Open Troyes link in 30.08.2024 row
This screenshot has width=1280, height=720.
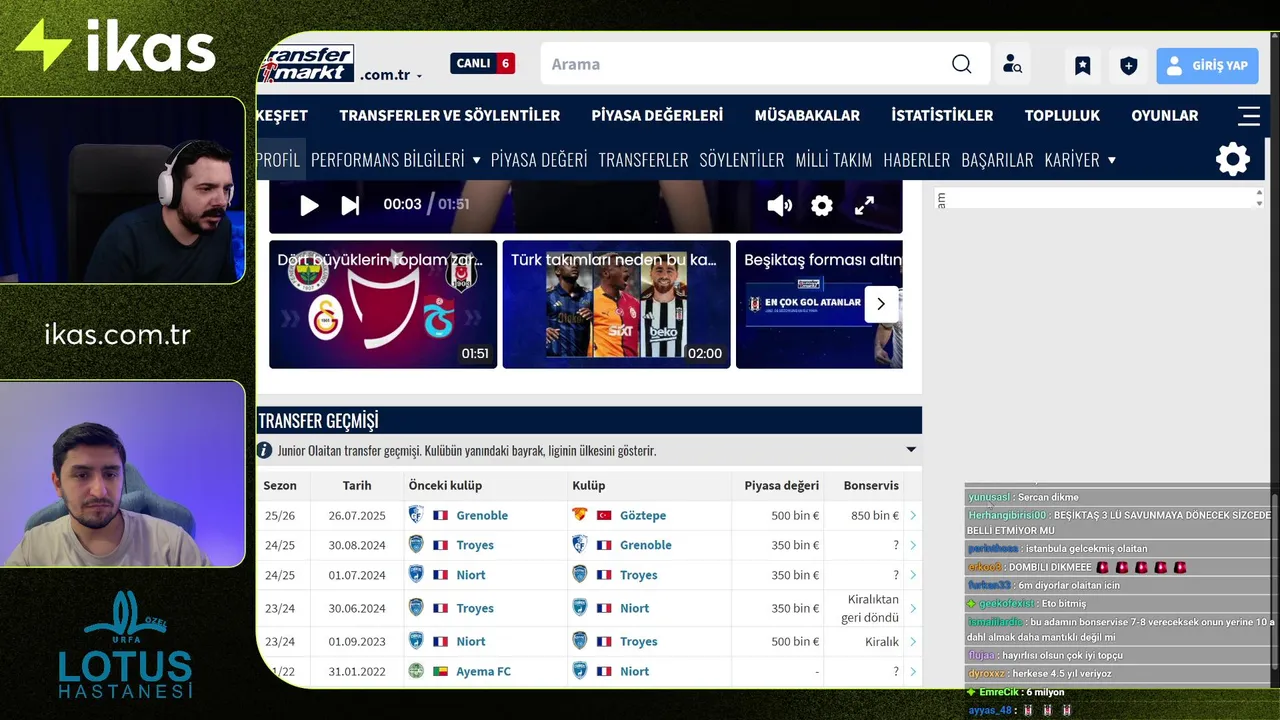tap(475, 545)
